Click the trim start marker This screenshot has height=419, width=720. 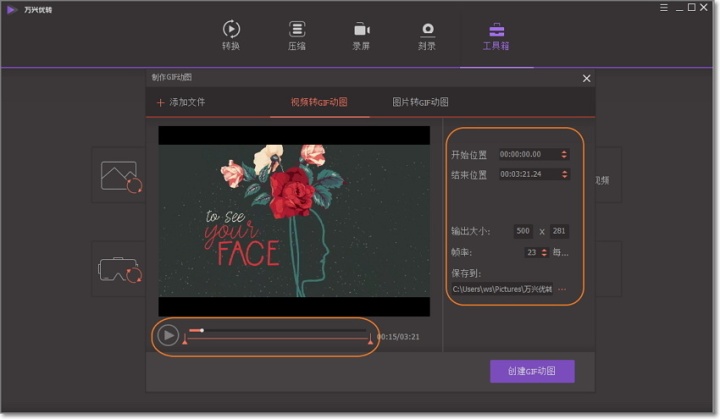tap(185, 340)
